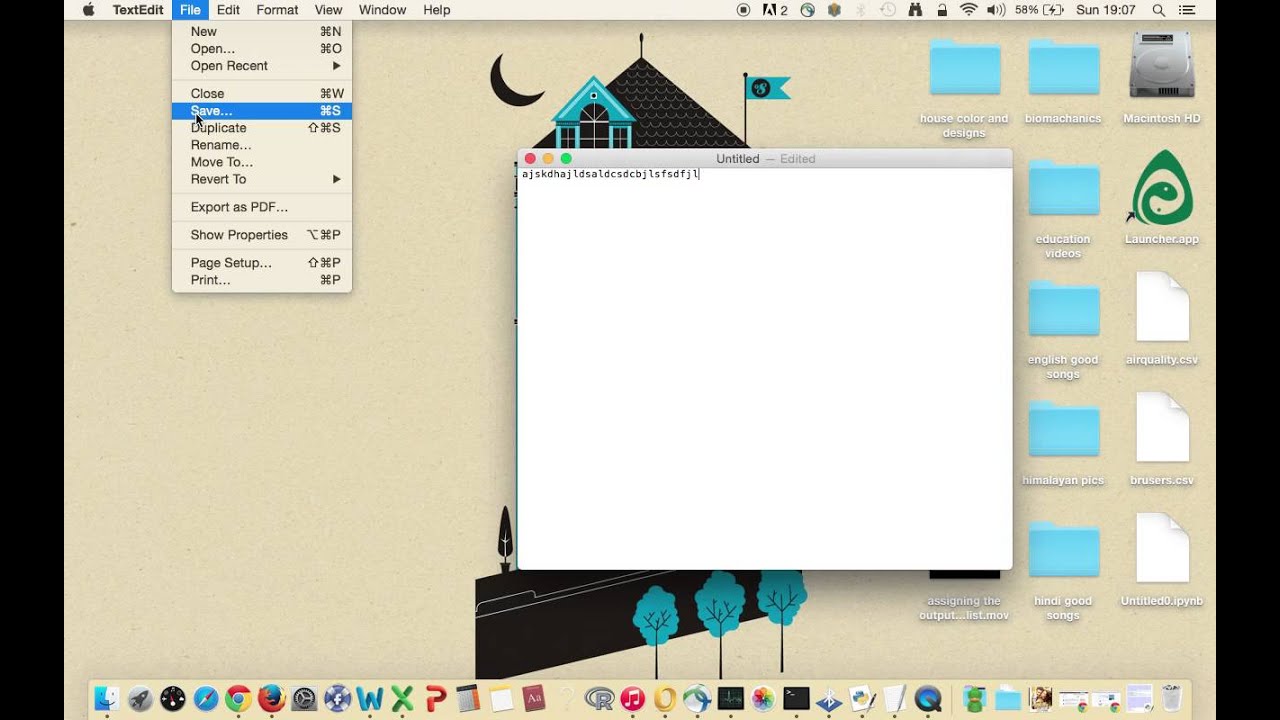
Task: Choose Move To… from the File menu
Action: 262,162
